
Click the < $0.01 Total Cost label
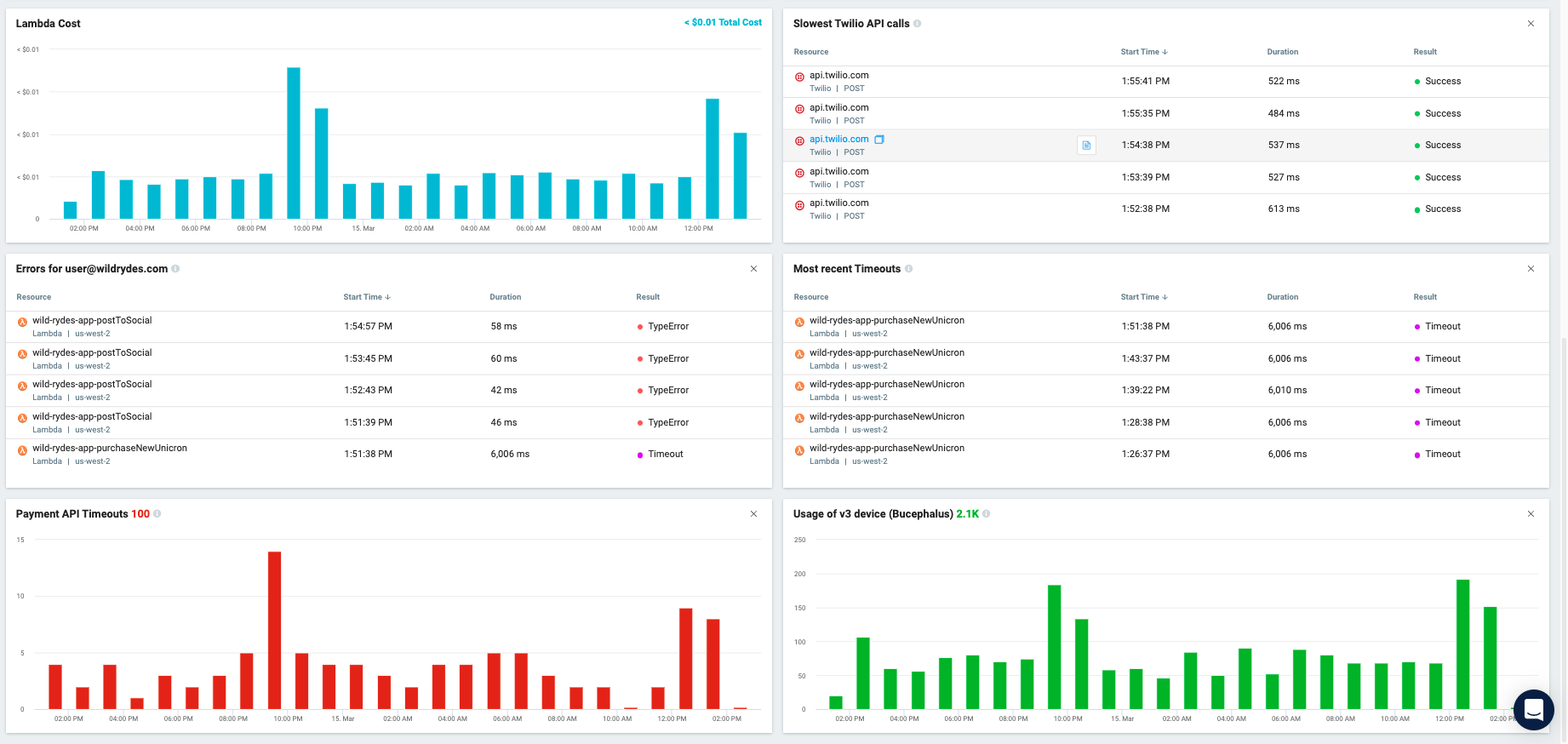coord(724,22)
